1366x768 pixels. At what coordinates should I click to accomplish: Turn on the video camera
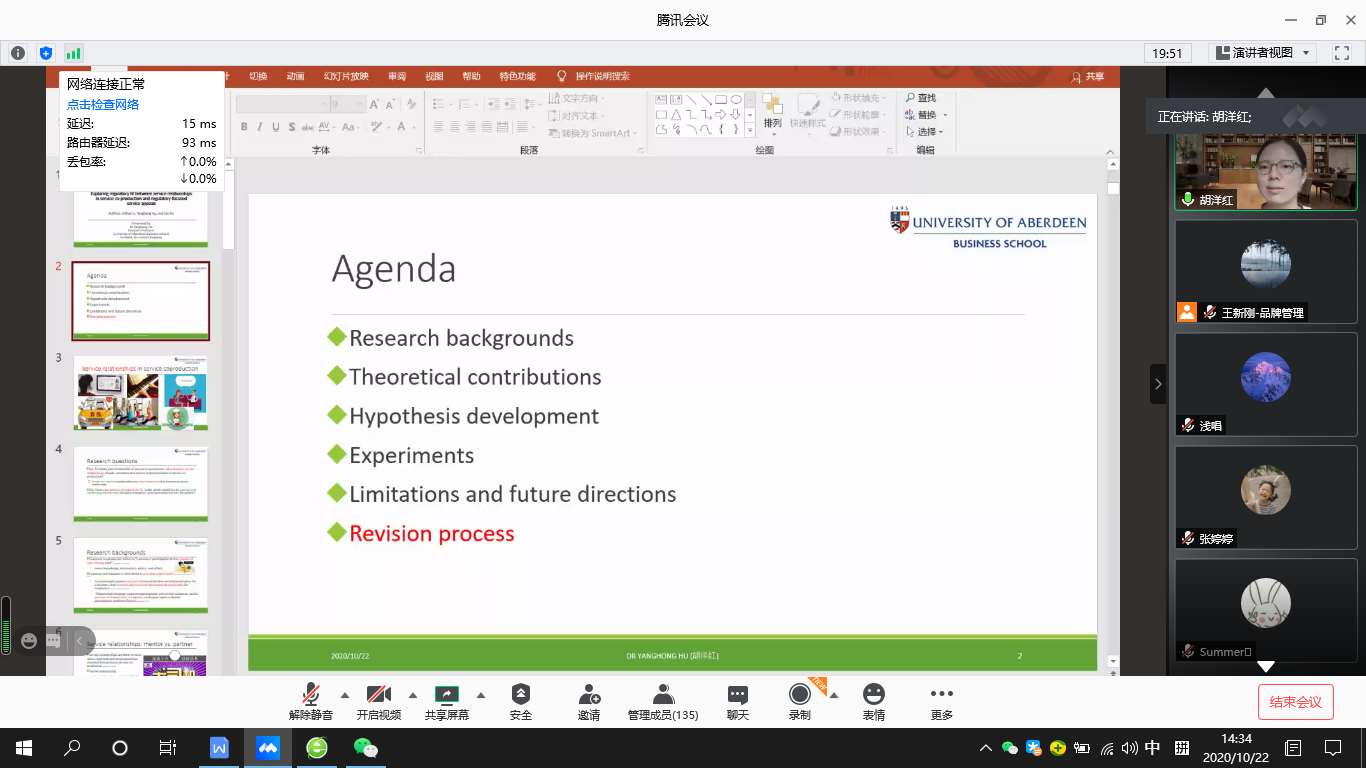[x=378, y=695]
